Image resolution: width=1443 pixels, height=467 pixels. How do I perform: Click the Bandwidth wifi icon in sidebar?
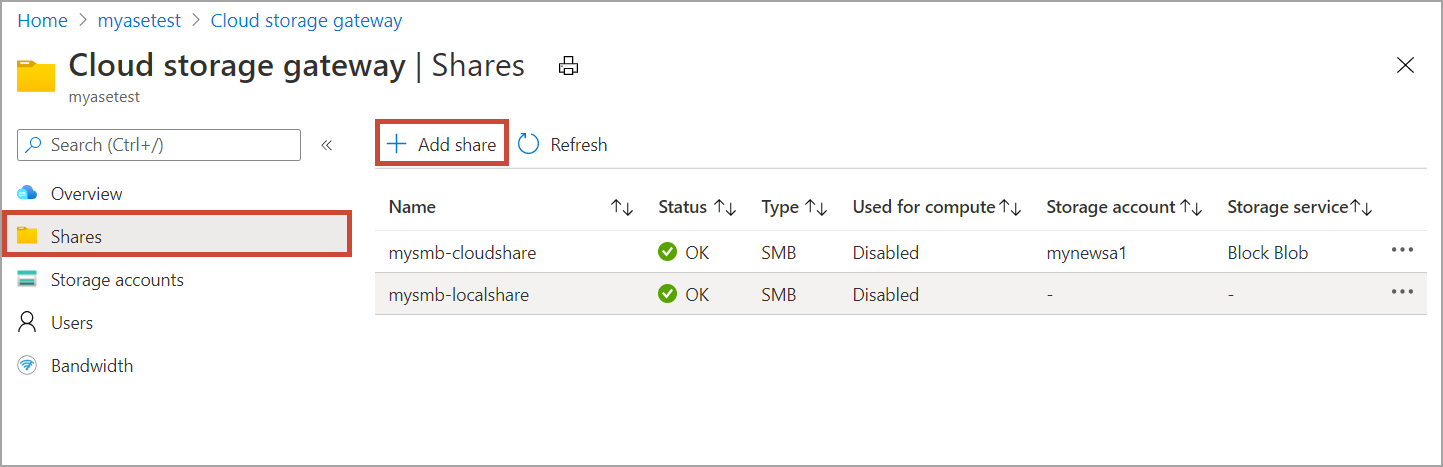(x=28, y=366)
